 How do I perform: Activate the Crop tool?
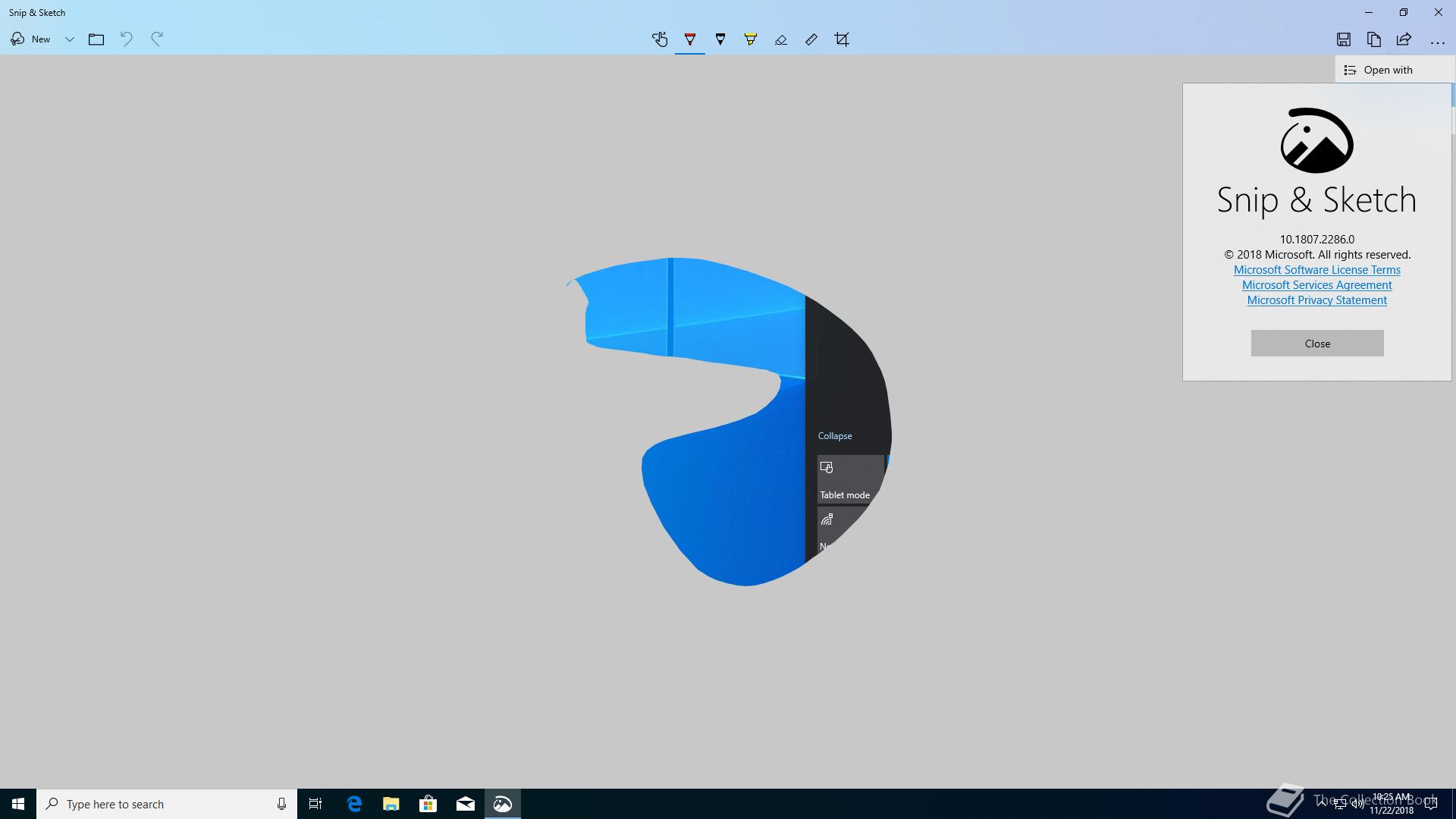[842, 39]
